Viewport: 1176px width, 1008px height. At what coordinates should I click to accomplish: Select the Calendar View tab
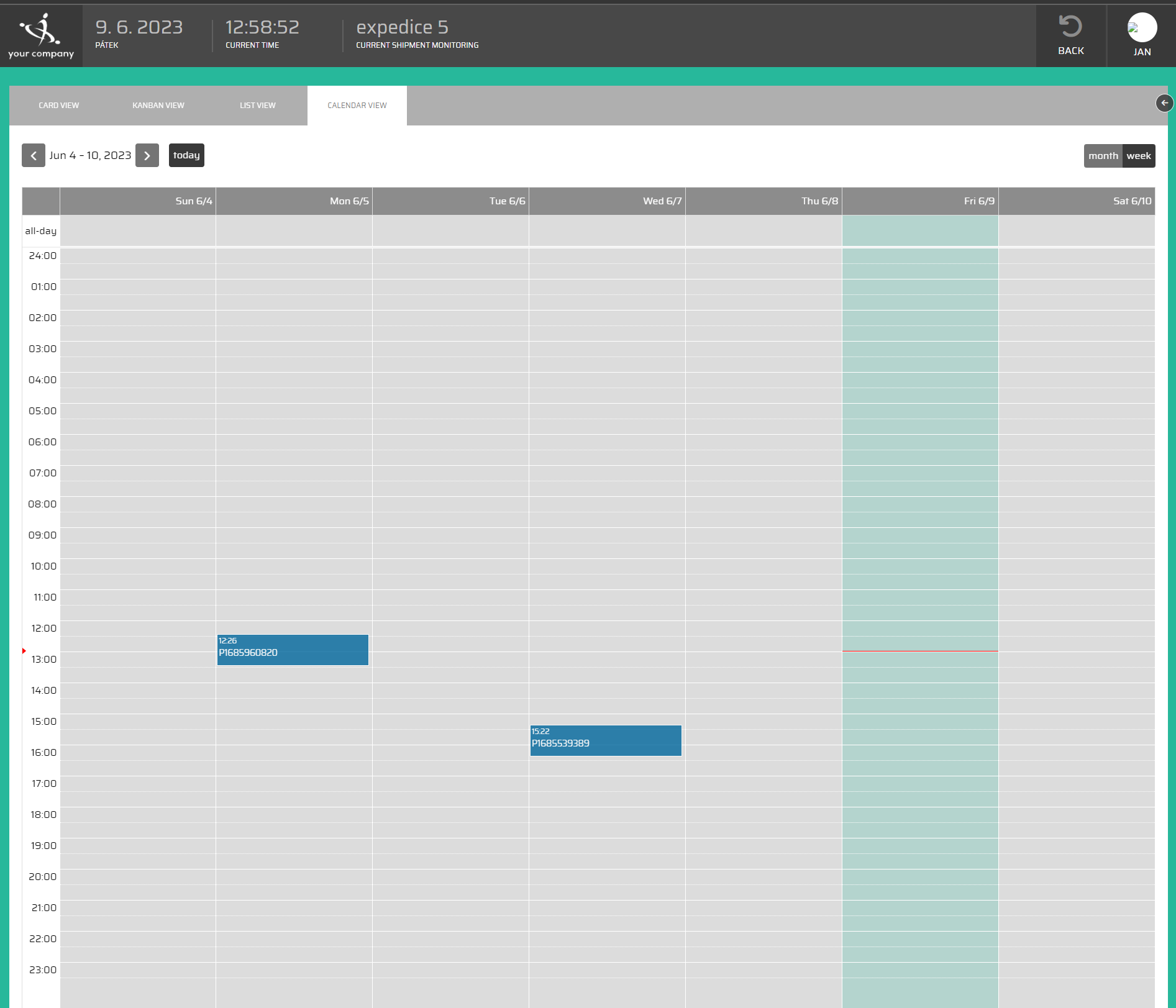click(357, 106)
